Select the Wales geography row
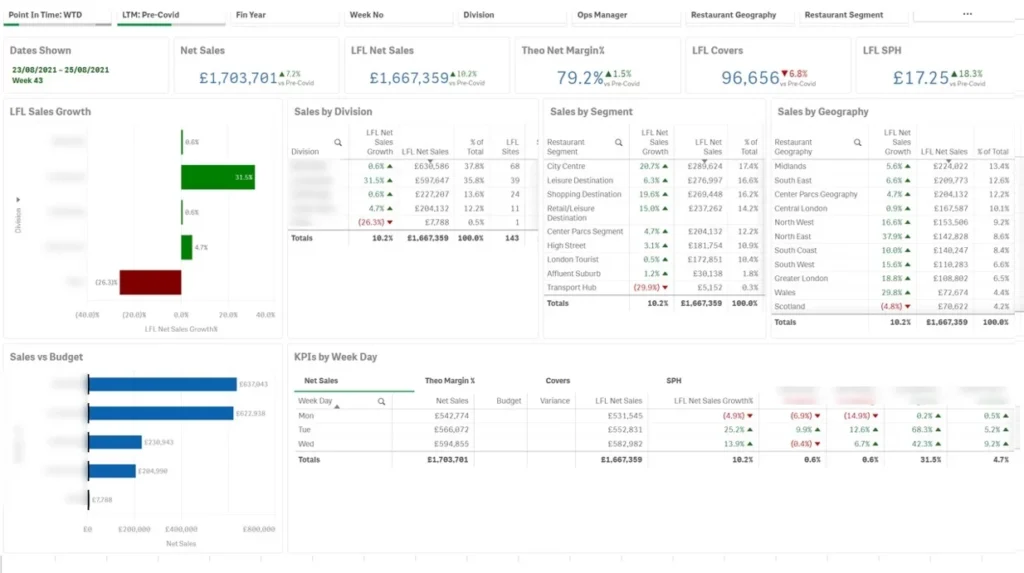The width and height of the screenshot is (1024, 573). [891, 293]
